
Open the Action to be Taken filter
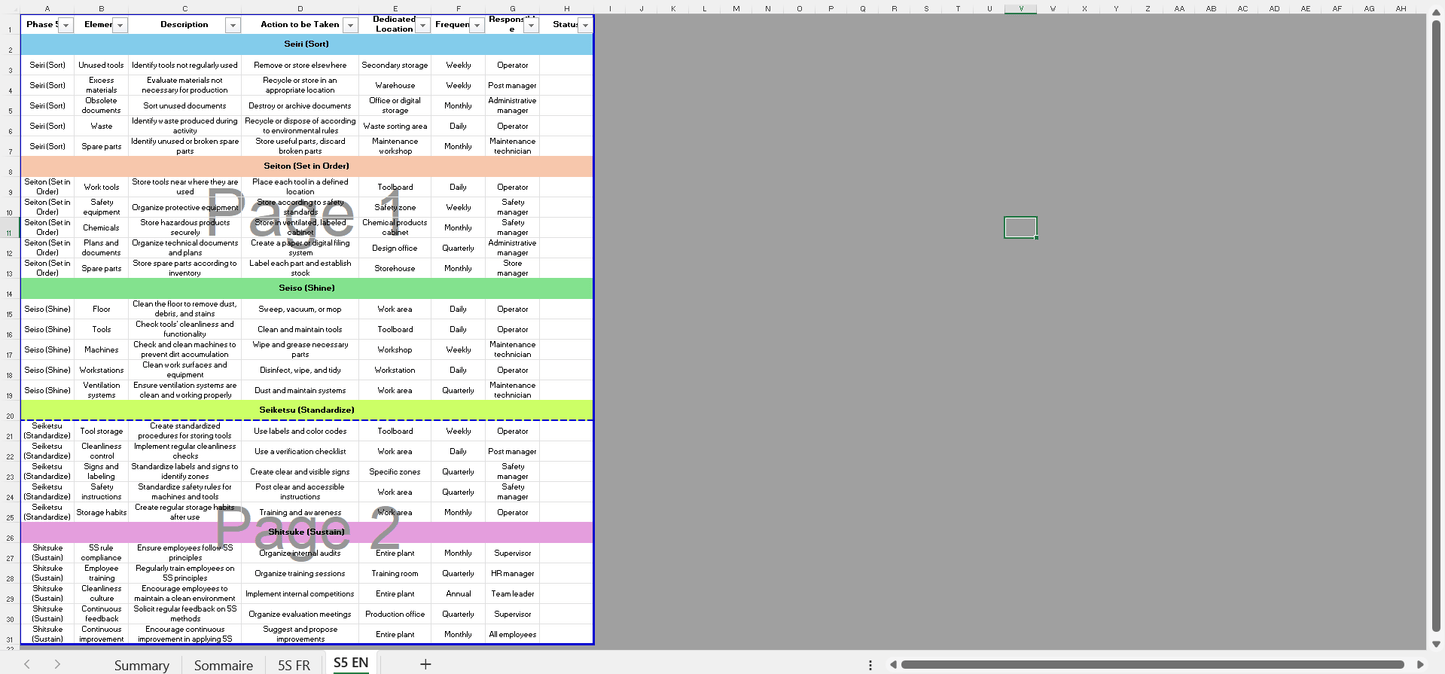(x=350, y=25)
